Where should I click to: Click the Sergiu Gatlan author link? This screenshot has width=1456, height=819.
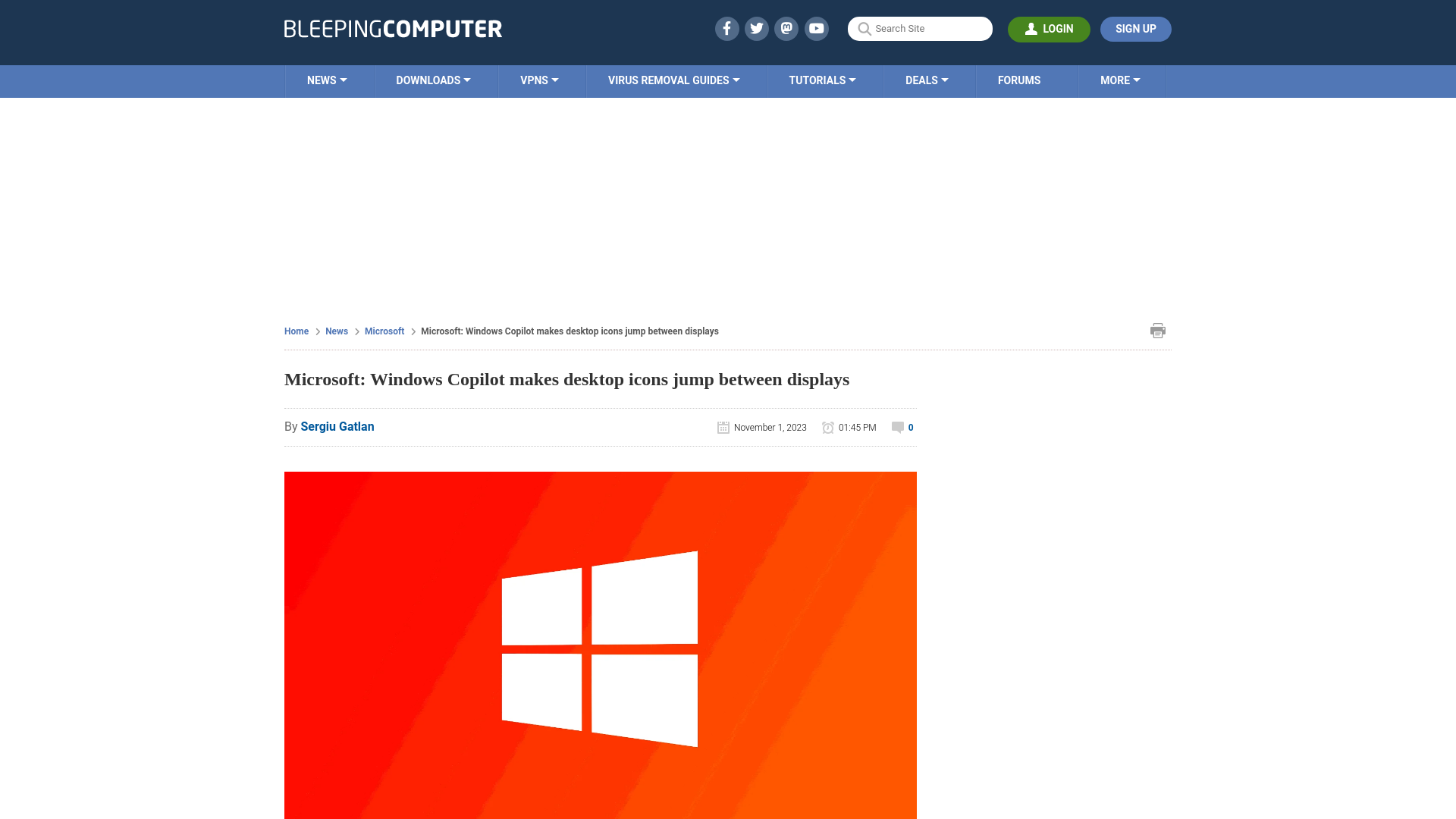(x=337, y=426)
